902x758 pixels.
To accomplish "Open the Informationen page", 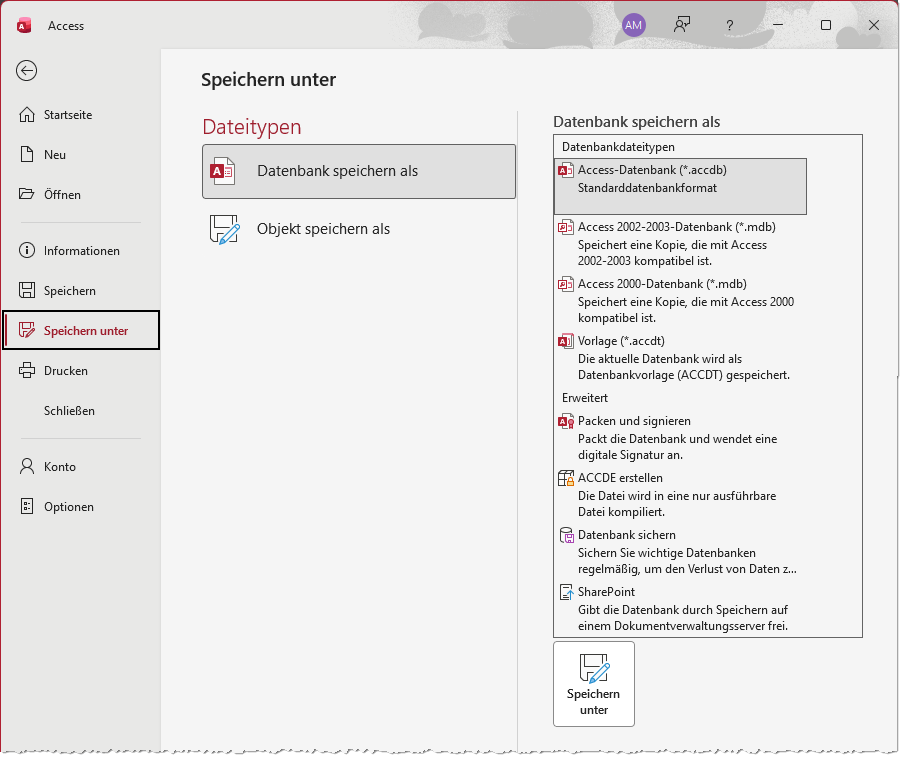I will (81, 251).
